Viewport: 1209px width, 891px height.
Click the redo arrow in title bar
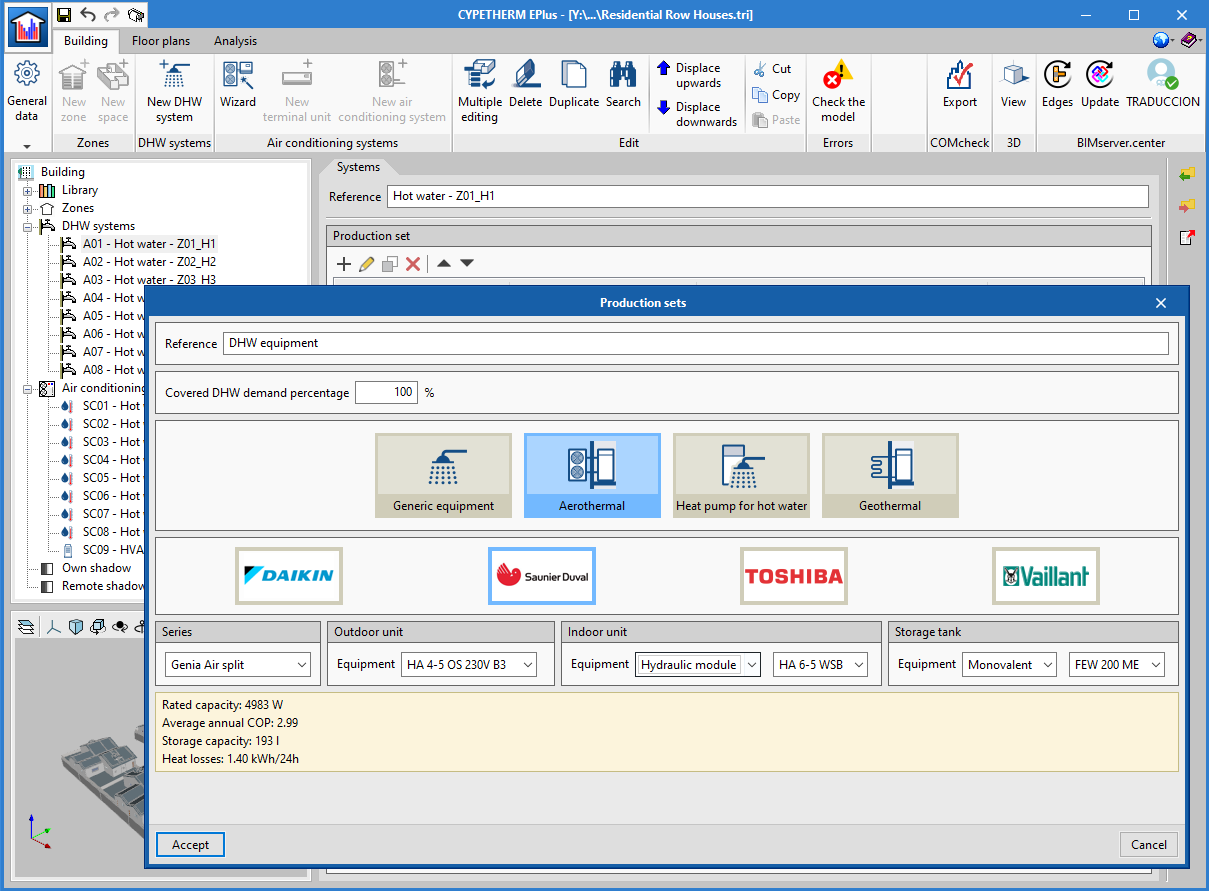(x=112, y=15)
